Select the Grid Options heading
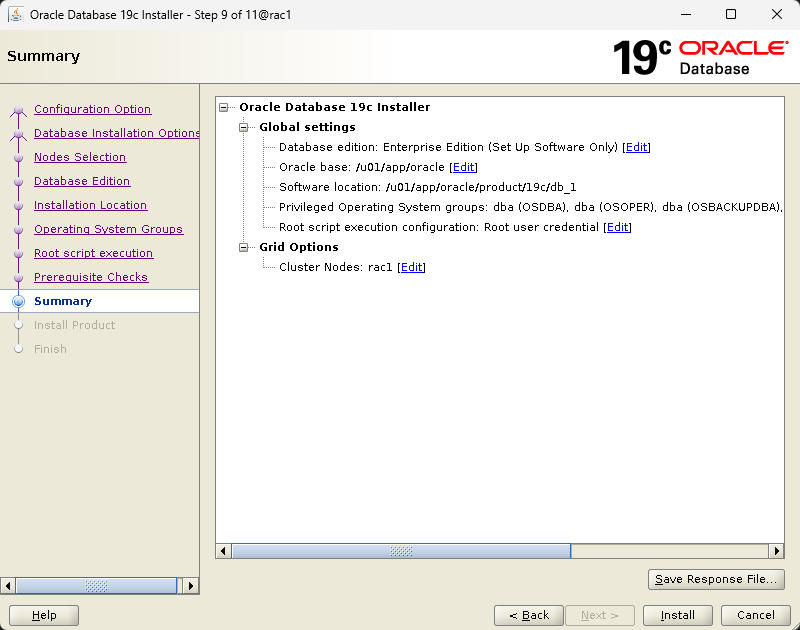Screen dimensions: 800x630 click(298, 247)
